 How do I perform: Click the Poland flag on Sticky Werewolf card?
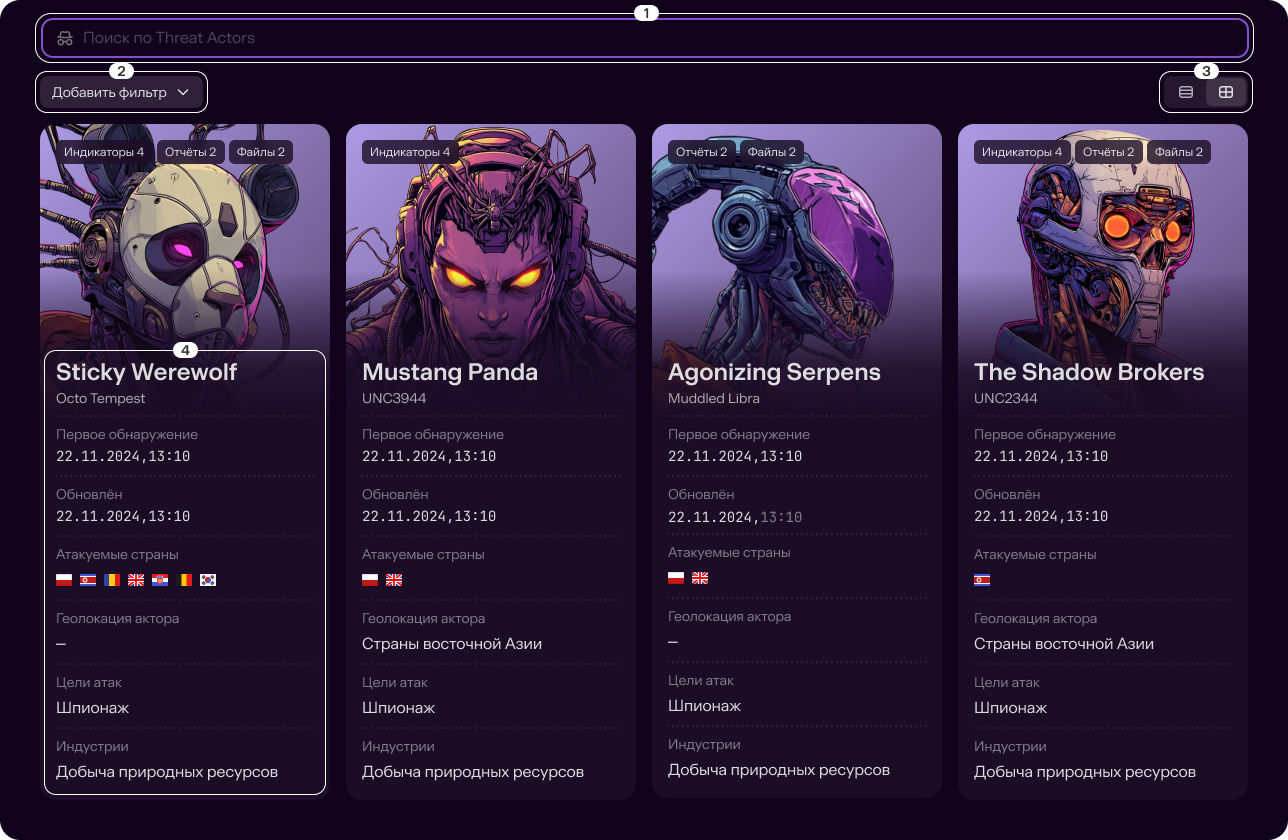(64, 580)
